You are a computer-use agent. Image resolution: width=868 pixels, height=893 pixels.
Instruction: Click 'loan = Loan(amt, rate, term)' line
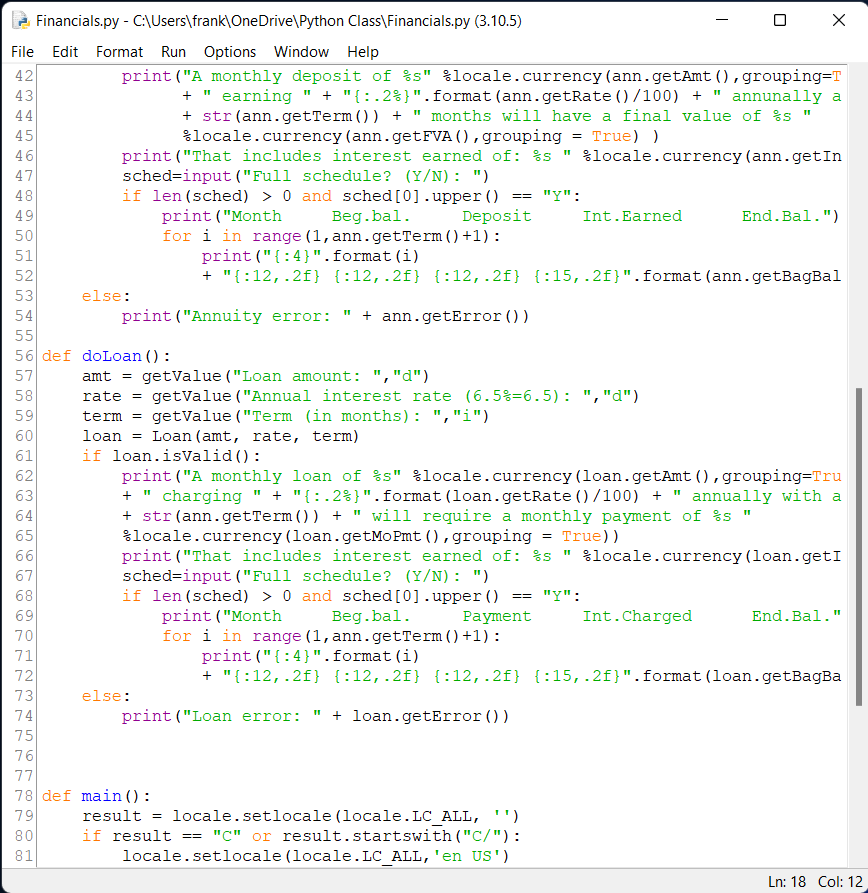[x=221, y=436]
